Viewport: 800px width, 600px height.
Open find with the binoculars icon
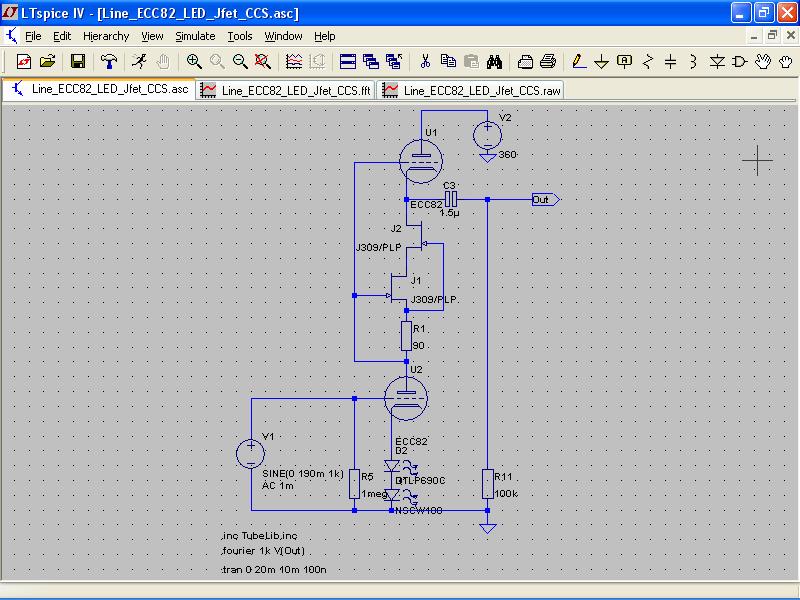pos(494,62)
